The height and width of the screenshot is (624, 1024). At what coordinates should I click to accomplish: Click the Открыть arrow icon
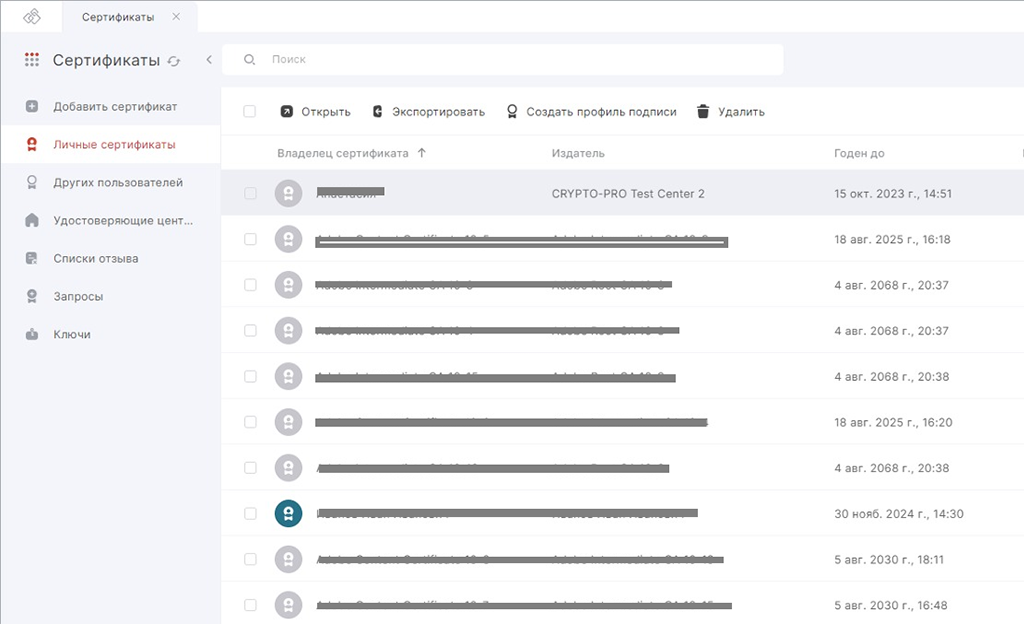tap(287, 112)
